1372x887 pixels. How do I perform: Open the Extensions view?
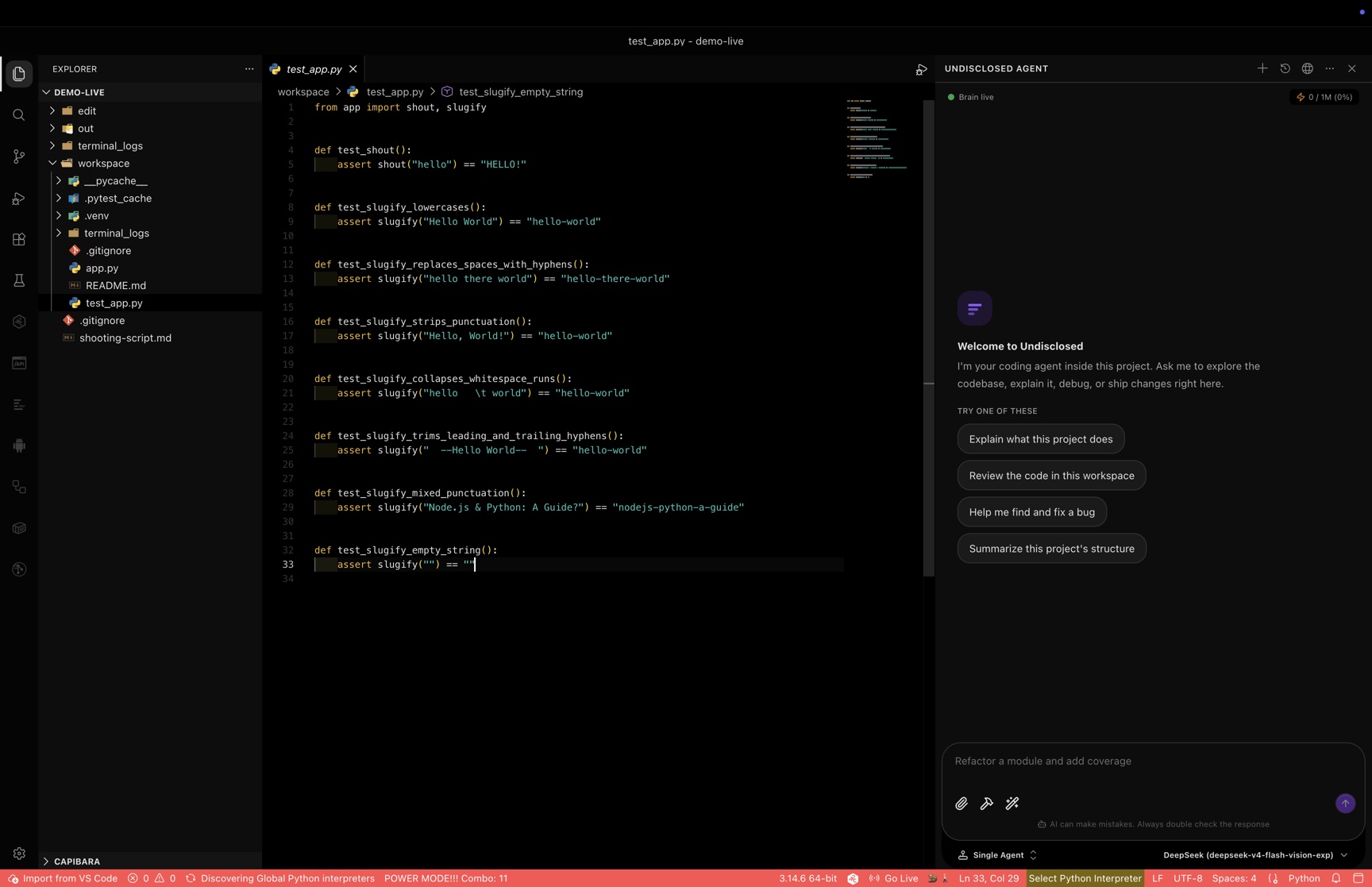click(x=19, y=239)
